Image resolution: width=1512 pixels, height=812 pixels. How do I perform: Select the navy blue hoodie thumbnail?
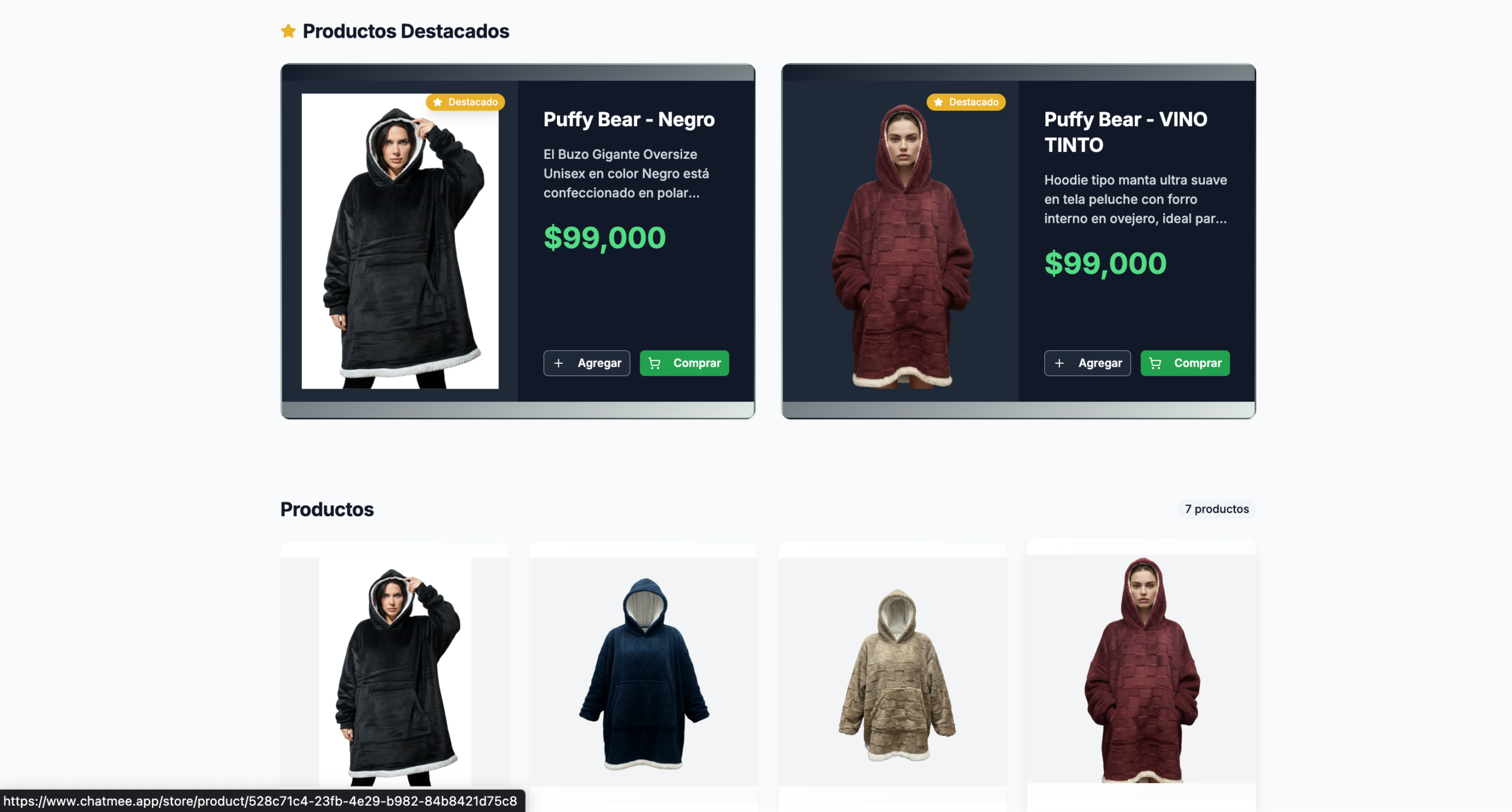coord(644,671)
